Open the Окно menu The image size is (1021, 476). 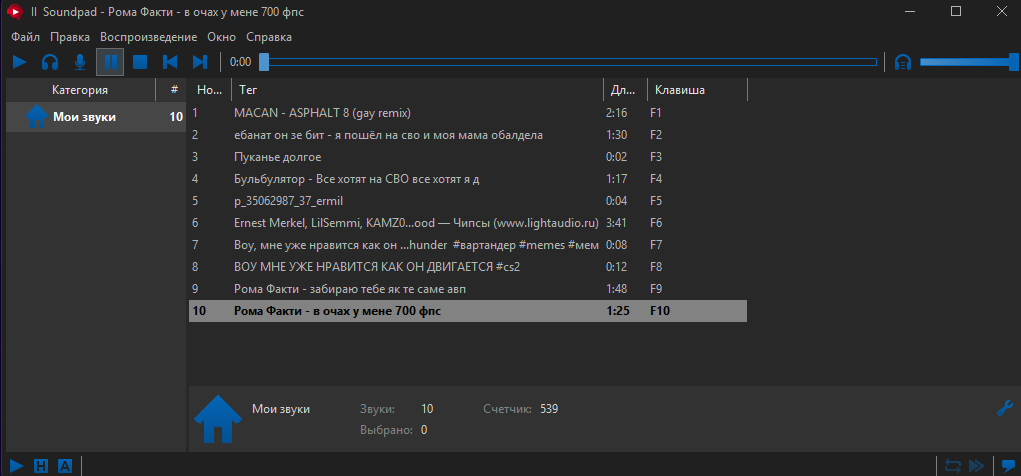click(221, 37)
